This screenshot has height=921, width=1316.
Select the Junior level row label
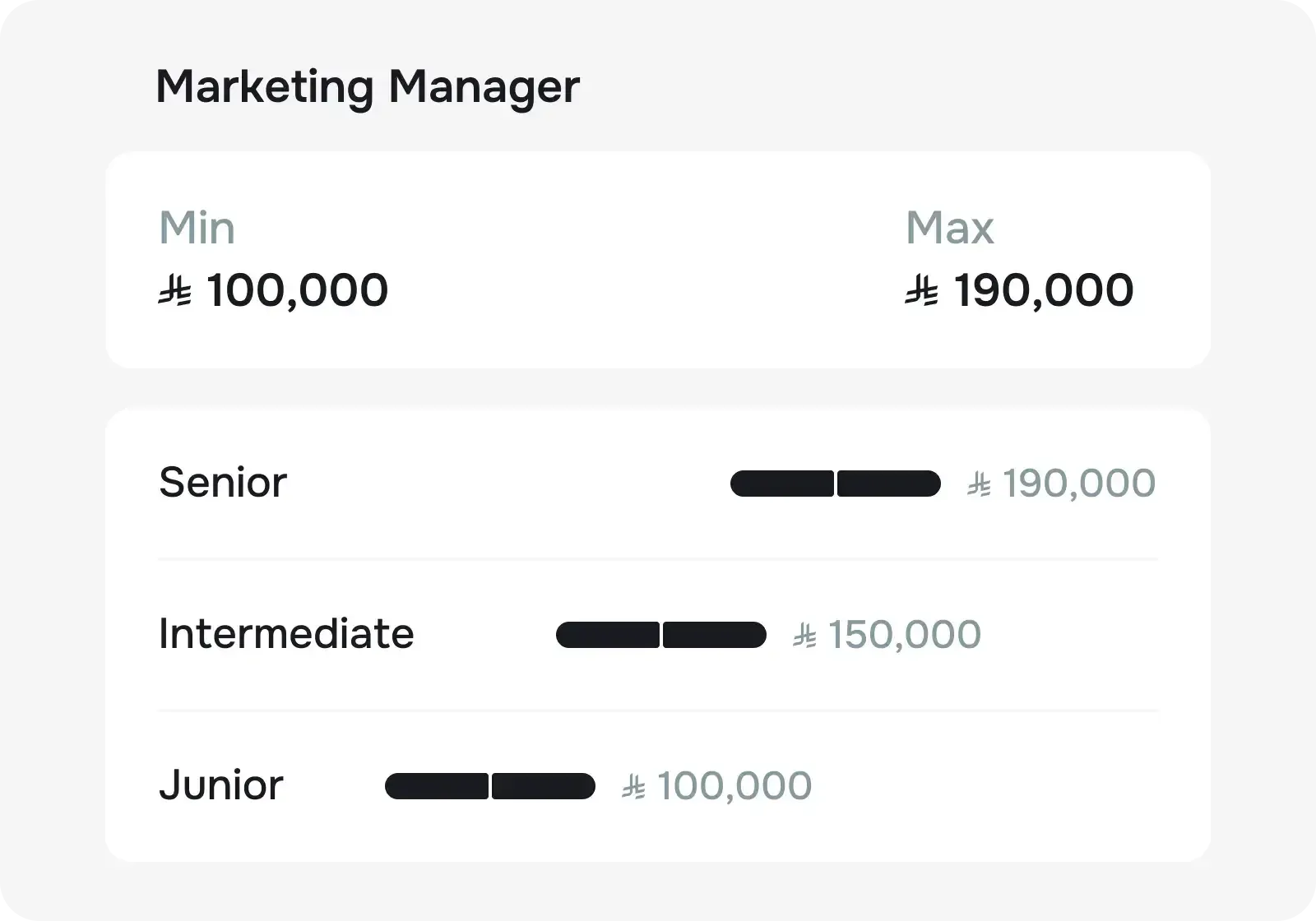pos(221,785)
